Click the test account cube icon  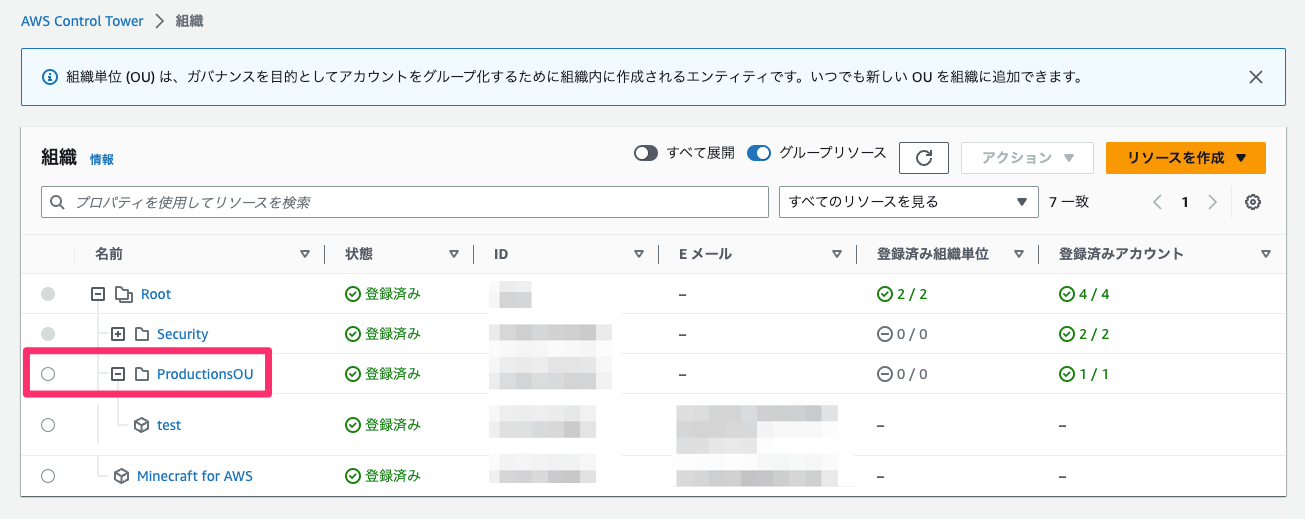tap(142, 425)
